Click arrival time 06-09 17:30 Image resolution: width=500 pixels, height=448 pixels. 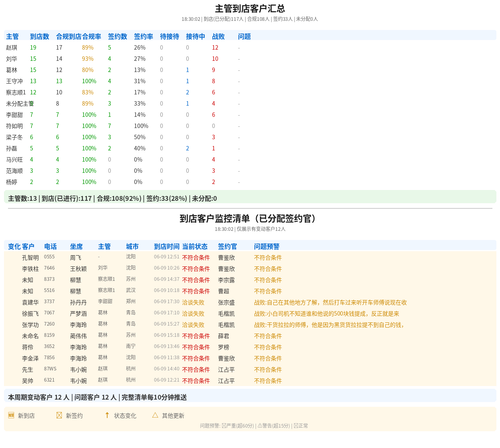[167, 301]
